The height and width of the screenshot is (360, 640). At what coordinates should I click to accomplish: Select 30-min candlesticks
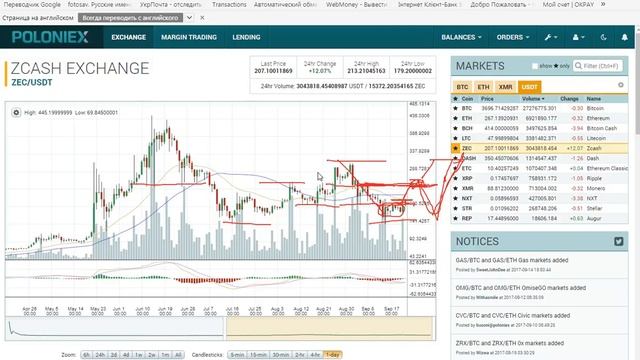click(x=280, y=355)
